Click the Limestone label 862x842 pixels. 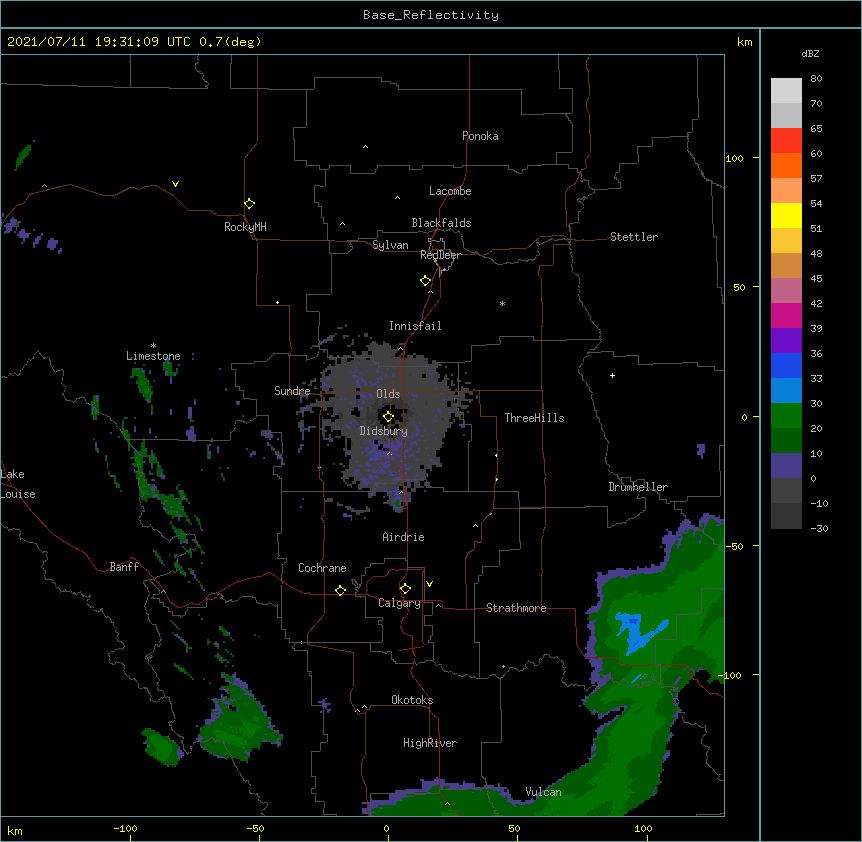[153, 356]
